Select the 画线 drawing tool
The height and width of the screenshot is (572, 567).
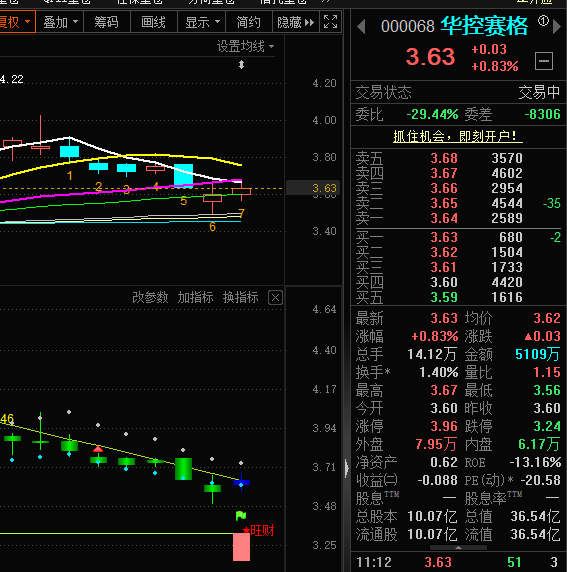[x=154, y=22]
